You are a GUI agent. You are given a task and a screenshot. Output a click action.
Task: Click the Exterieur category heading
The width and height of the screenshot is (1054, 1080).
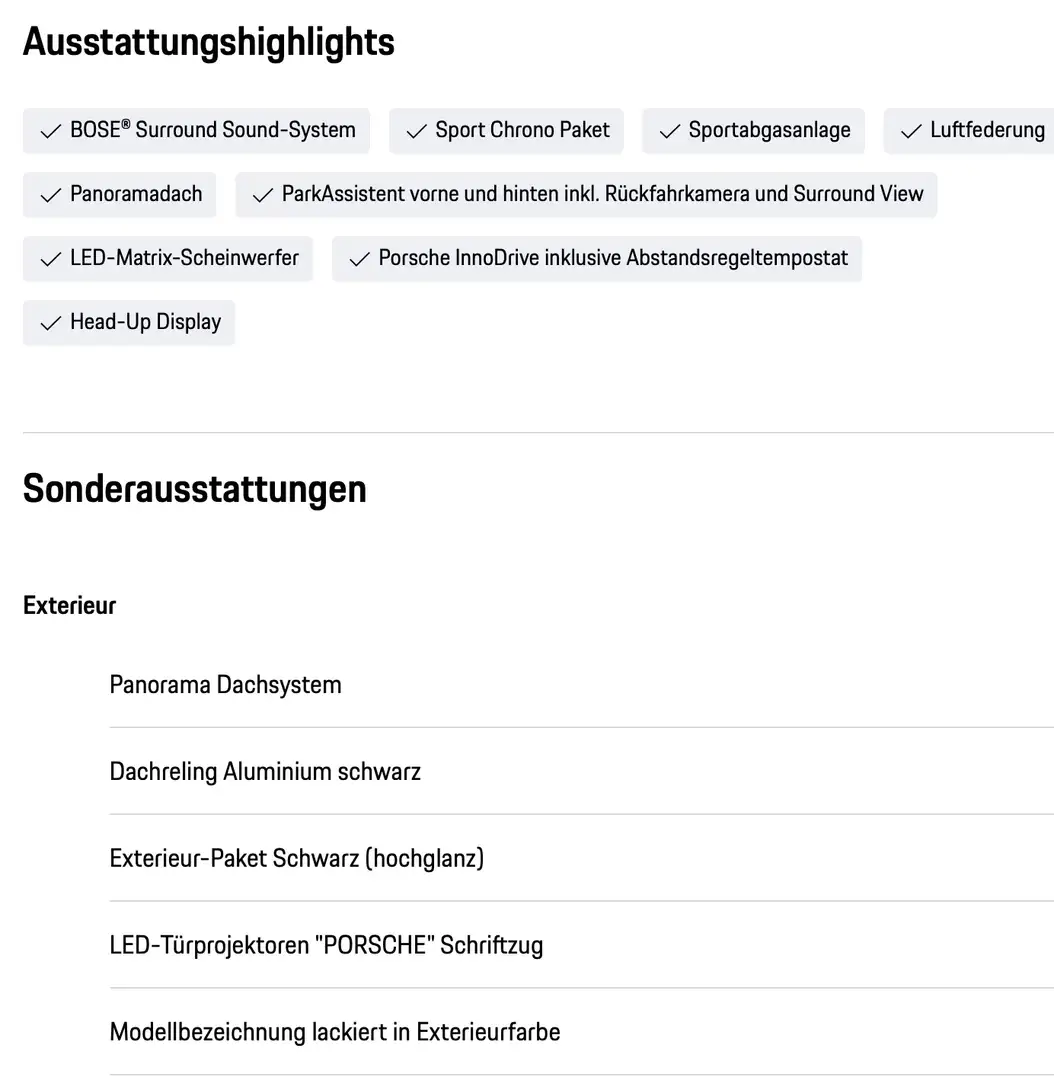(x=70, y=606)
